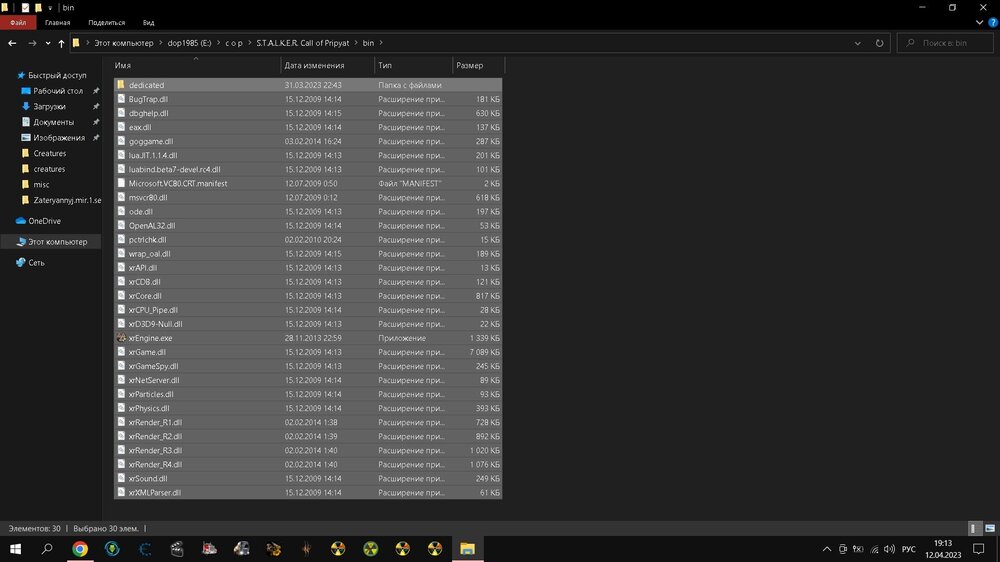Viewport: 1000px width, 562px height.
Task: Sort by Размер column header
Action: click(x=478, y=65)
